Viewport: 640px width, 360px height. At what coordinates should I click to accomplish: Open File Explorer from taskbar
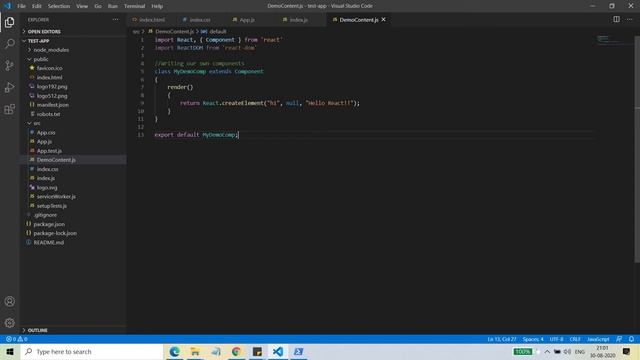click(x=195, y=351)
